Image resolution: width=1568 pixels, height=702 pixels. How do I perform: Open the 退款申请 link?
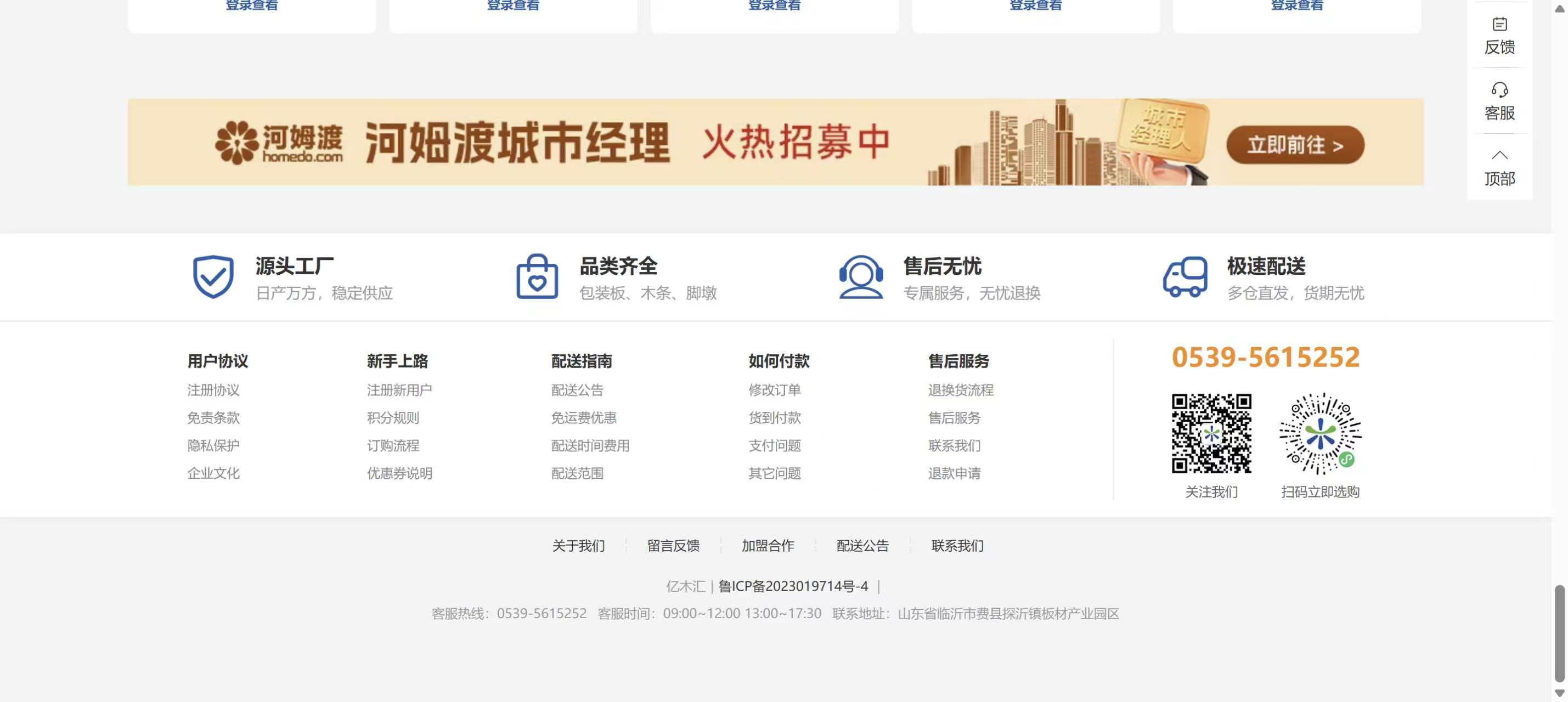tap(954, 473)
